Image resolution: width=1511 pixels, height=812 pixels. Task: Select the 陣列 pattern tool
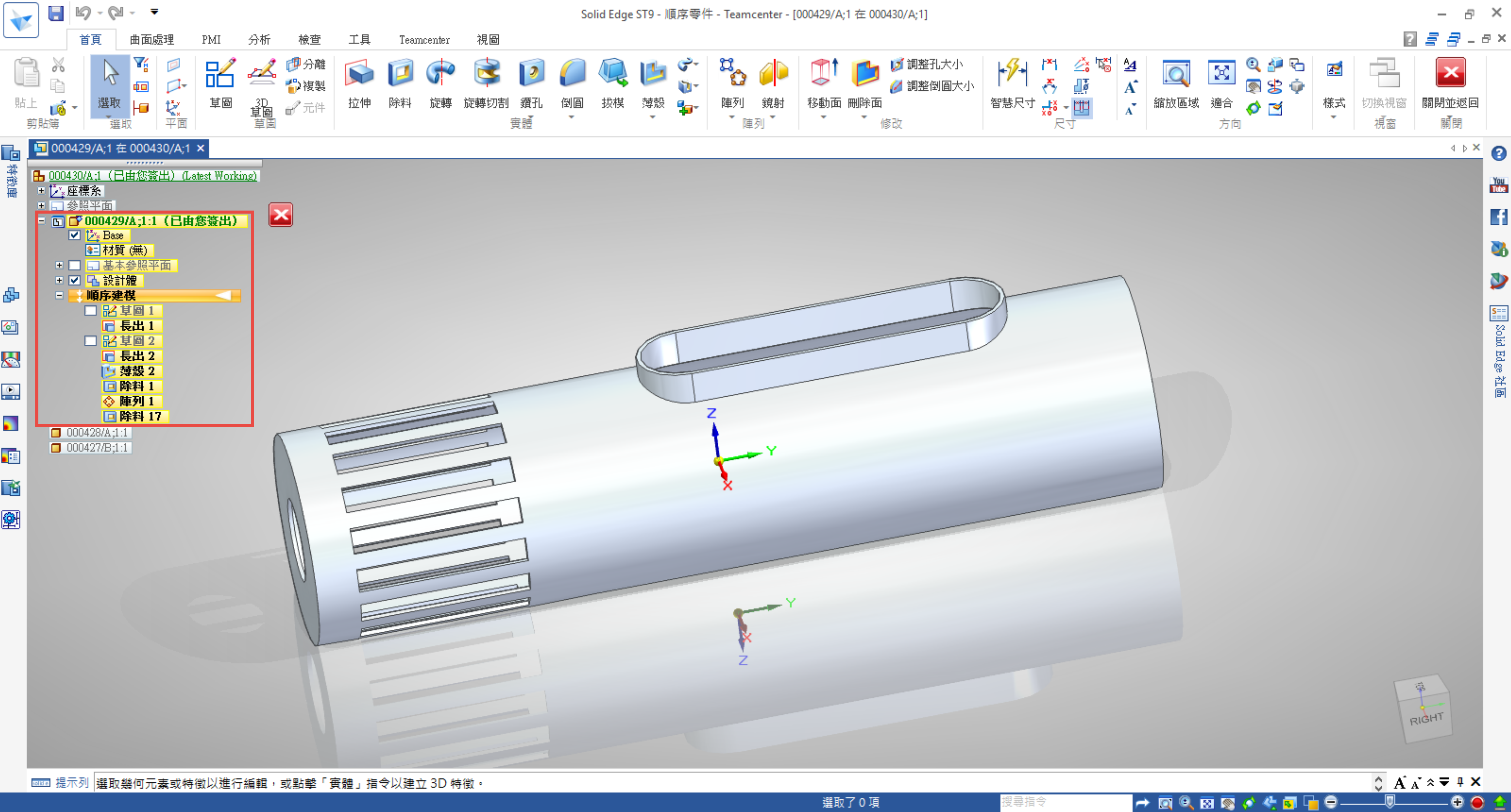coord(732,83)
